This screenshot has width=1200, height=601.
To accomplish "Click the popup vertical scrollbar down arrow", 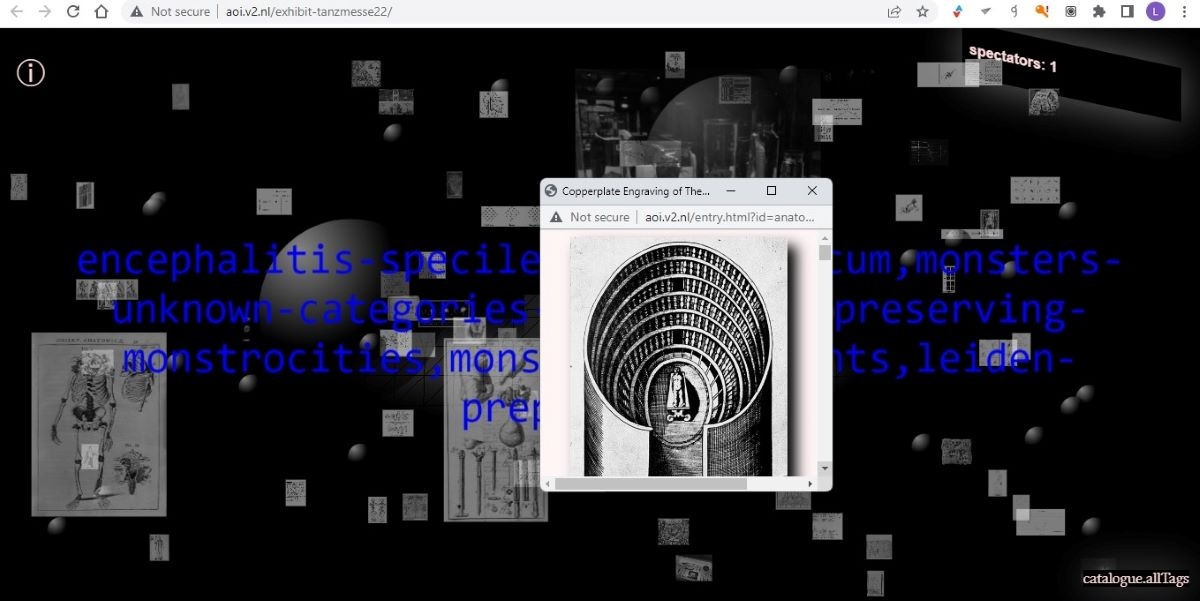I will [x=824, y=468].
